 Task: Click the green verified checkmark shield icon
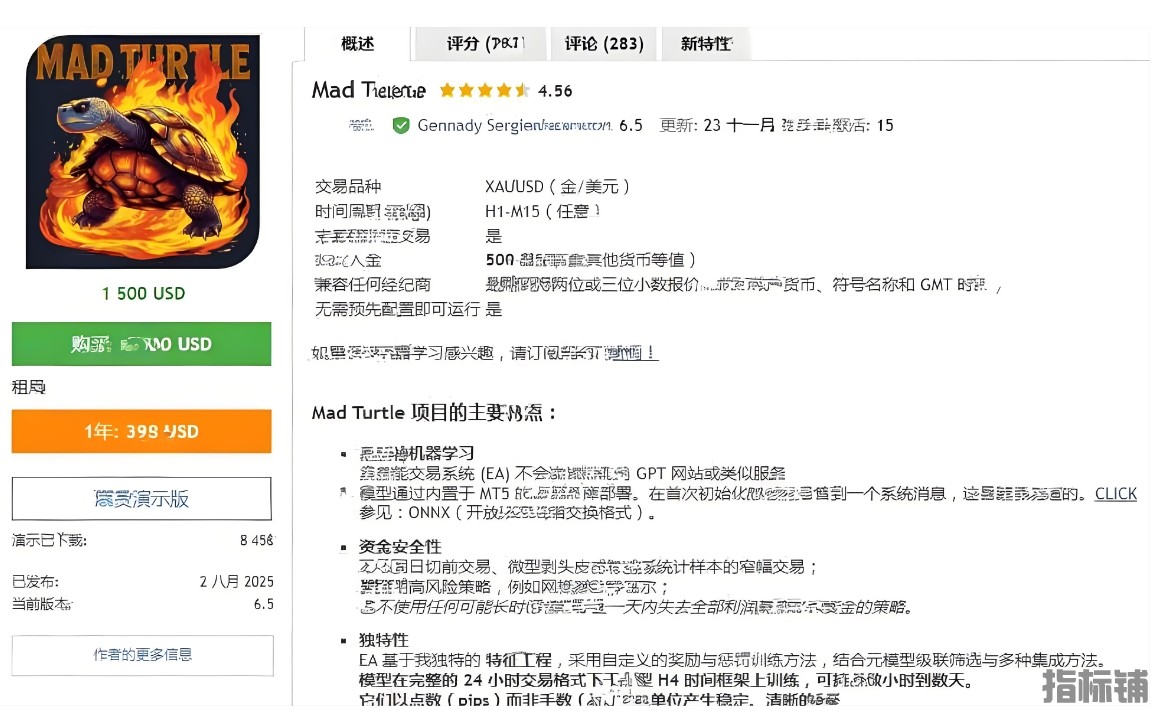point(401,125)
